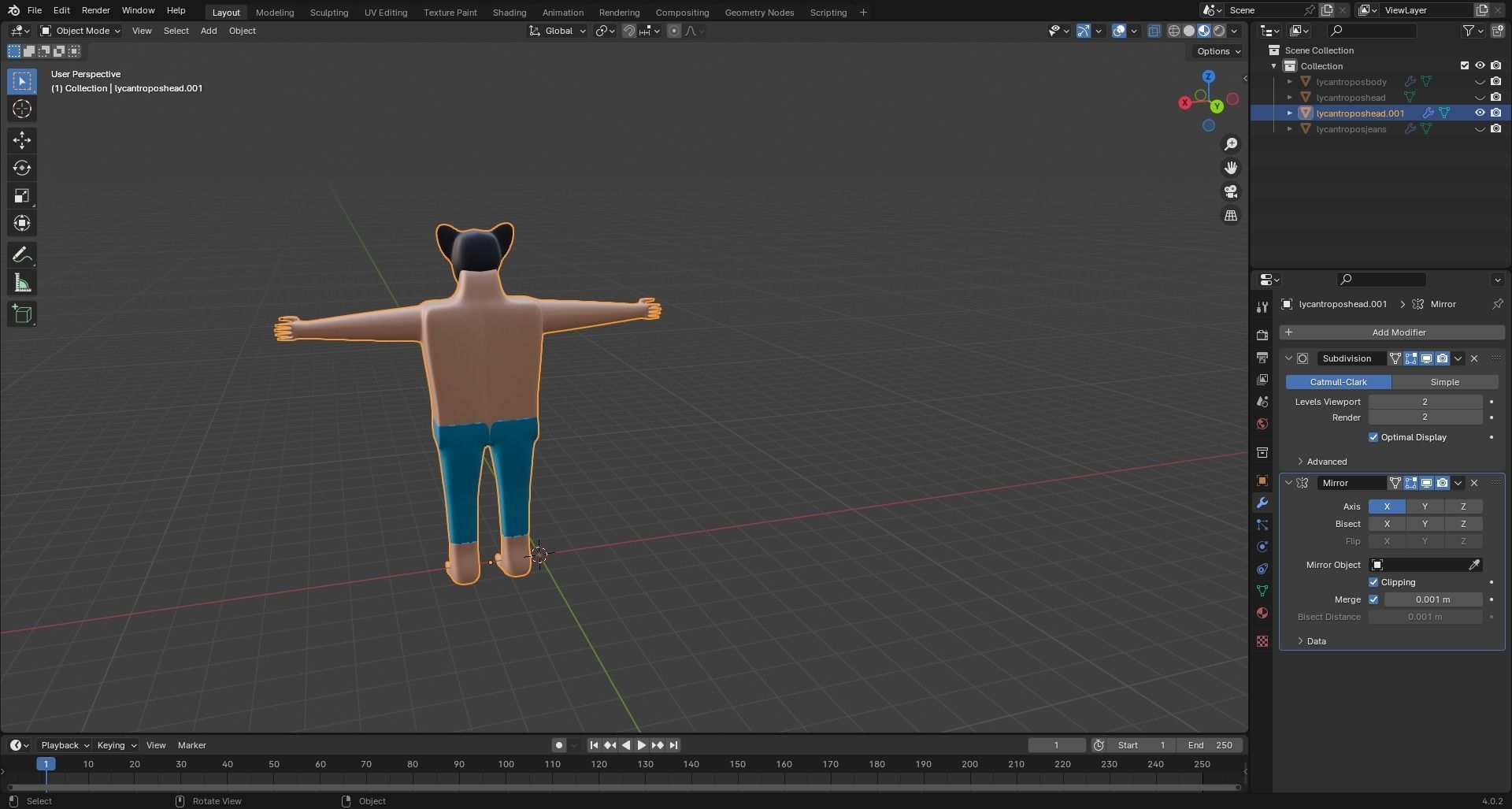Click the pan view hand icon

(1231, 168)
